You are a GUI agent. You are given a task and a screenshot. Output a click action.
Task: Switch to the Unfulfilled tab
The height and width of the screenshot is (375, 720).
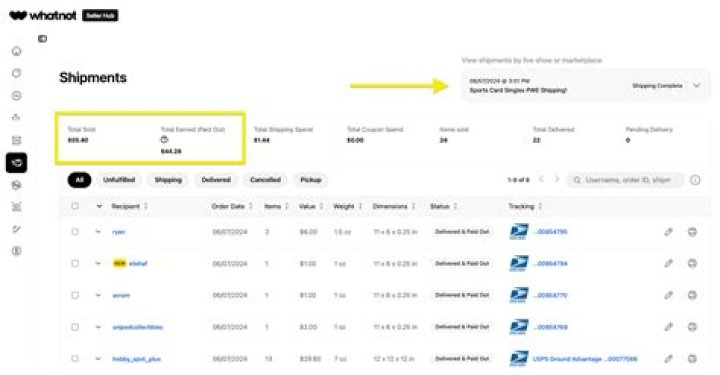[x=119, y=180]
